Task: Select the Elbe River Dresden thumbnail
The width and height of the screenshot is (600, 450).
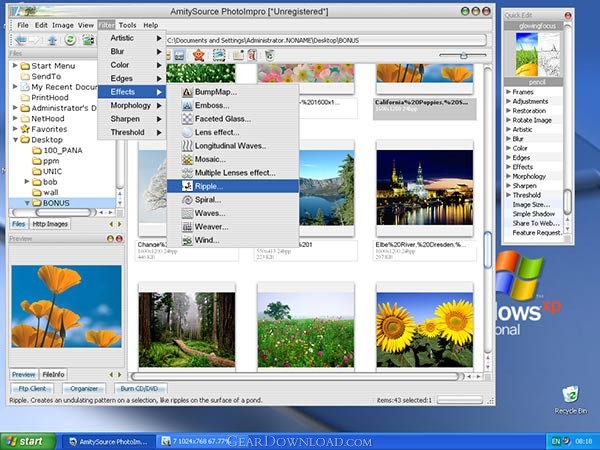Action: (x=424, y=188)
